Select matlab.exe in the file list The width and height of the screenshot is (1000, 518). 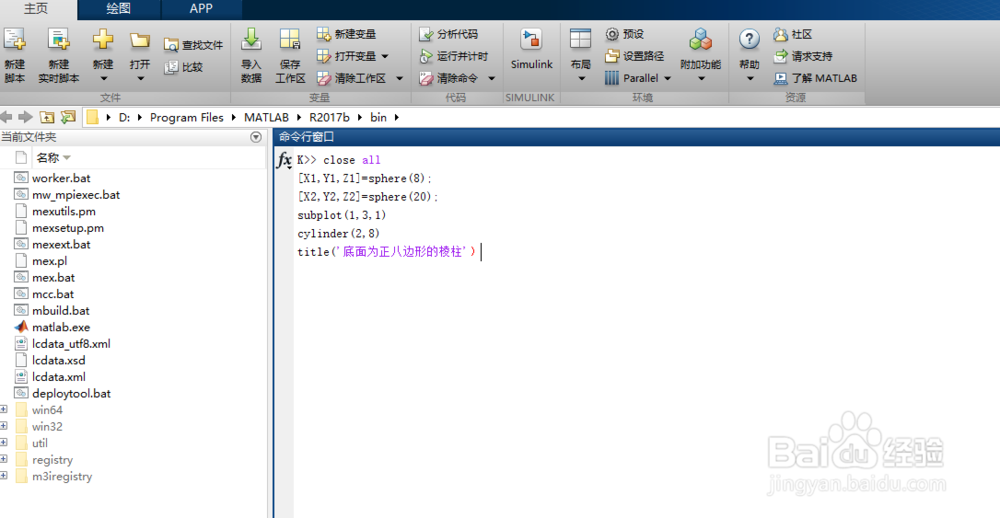click(x=61, y=327)
